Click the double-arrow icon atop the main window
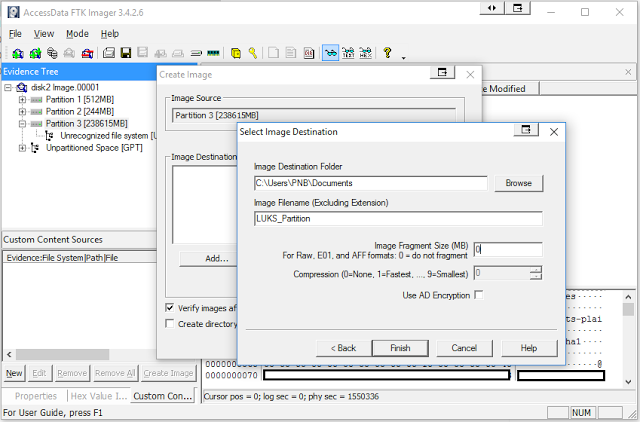Viewport: 640px width, 422px height. [492, 8]
